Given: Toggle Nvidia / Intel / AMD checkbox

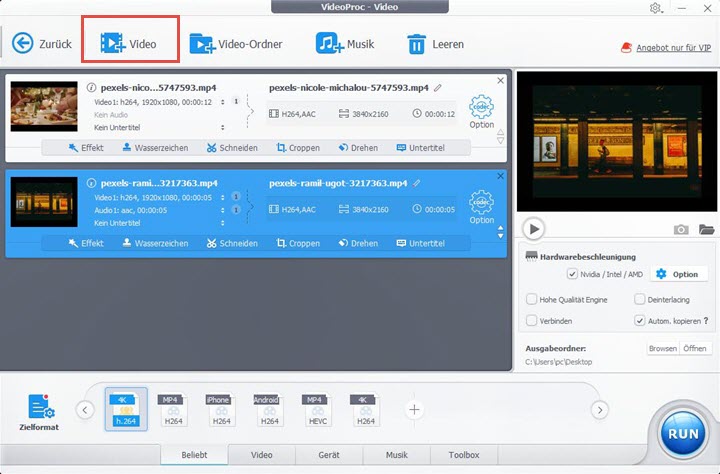Looking at the screenshot, I should point(572,274).
